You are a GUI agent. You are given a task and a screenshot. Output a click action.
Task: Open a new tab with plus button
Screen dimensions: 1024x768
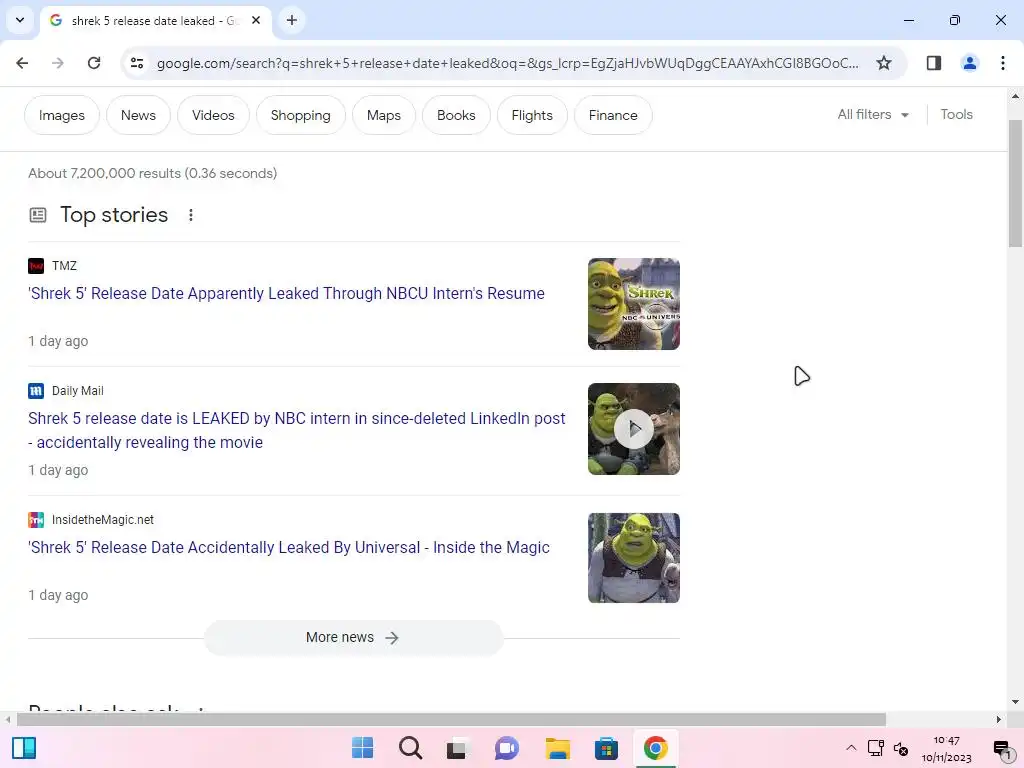(292, 20)
